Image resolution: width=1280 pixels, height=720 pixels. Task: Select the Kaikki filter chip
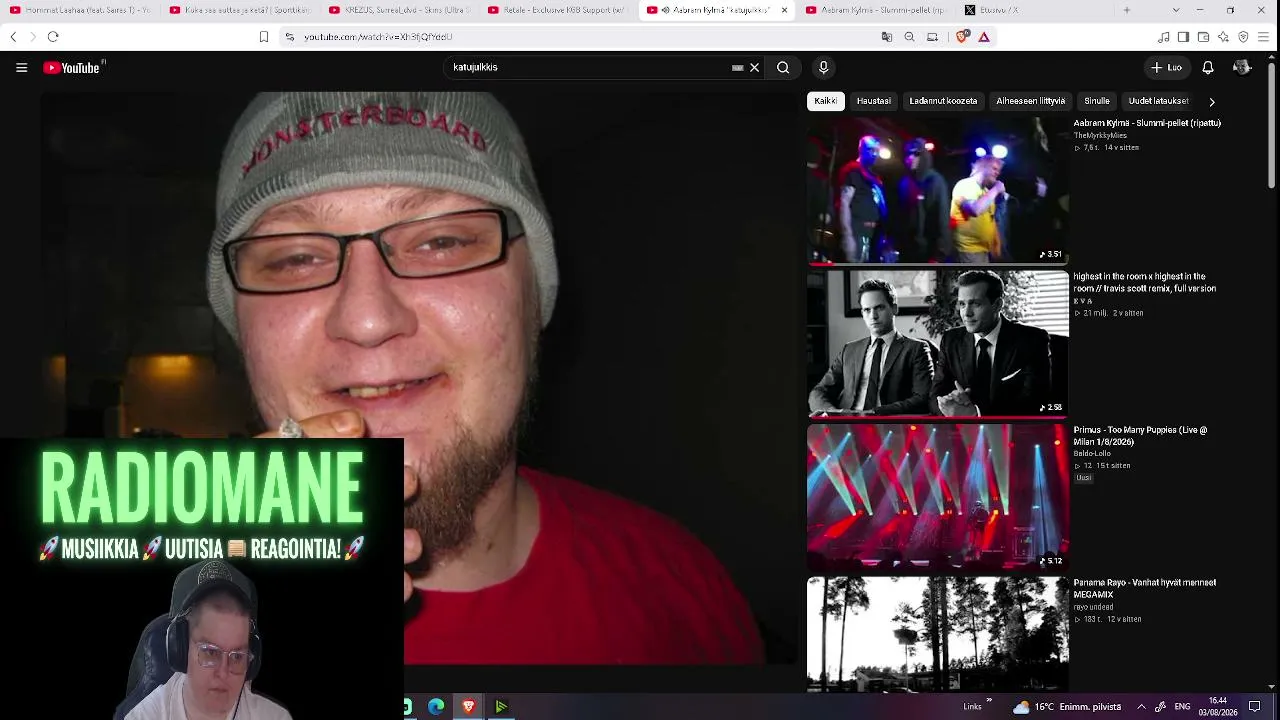coord(826,101)
